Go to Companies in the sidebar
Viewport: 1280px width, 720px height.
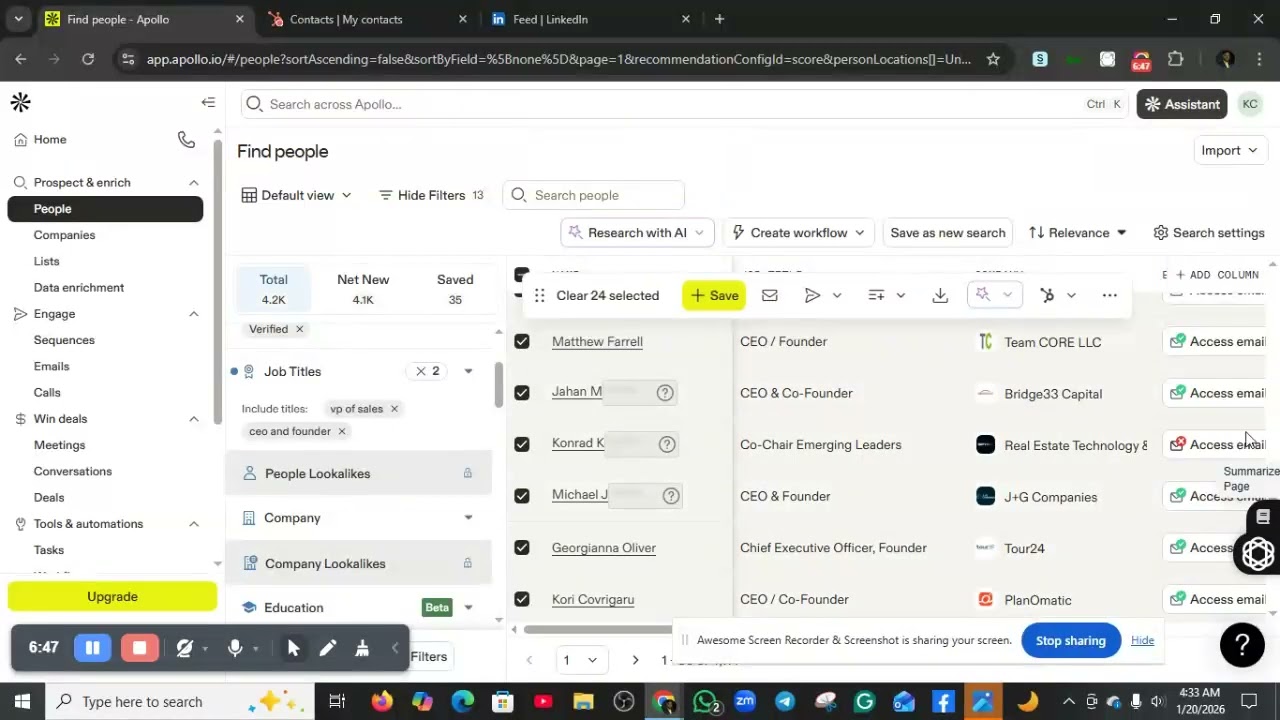(x=64, y=235)
